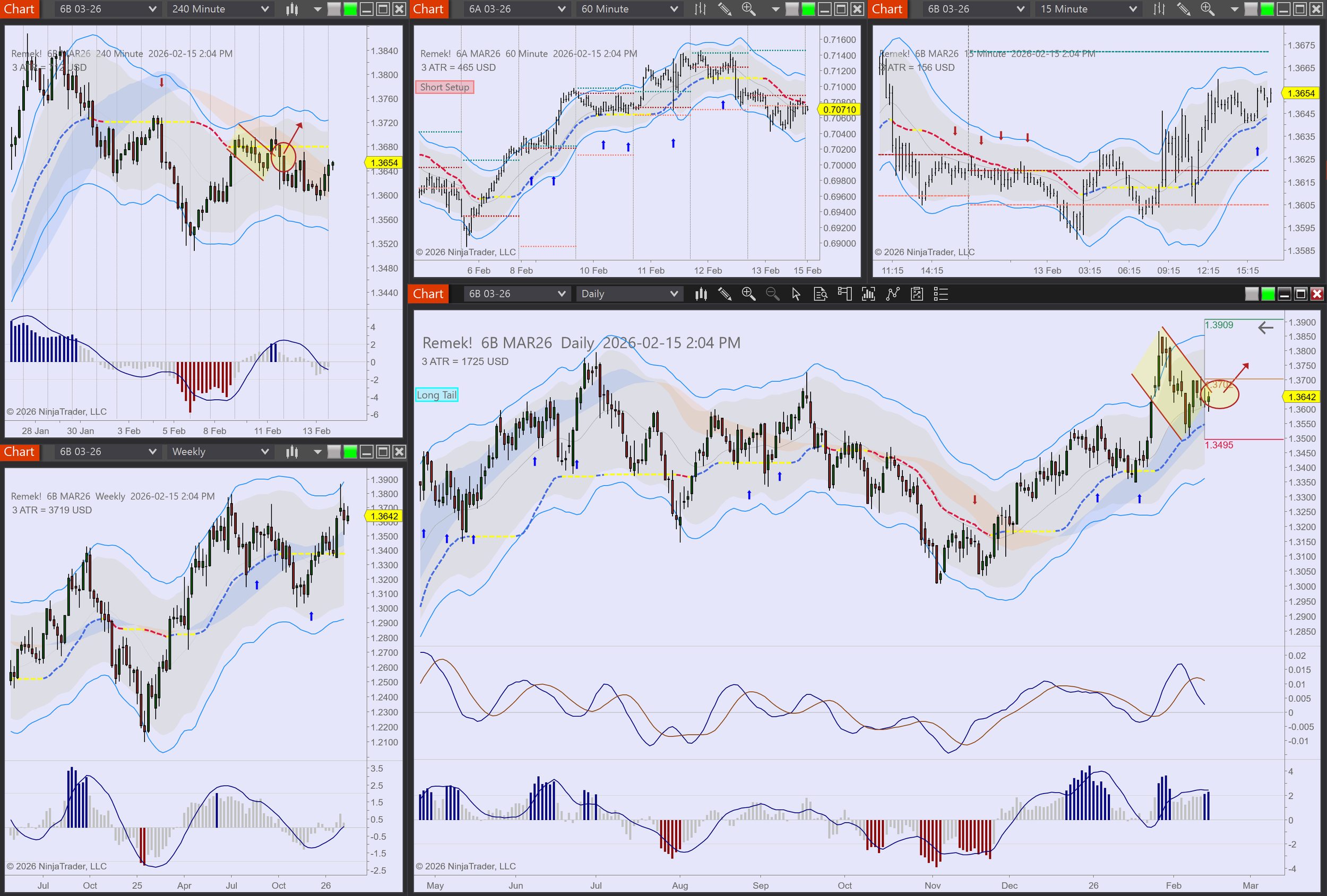This screenshot has width=1327, height=896.
Task: Click the Short Setup label
Action: (444, 87)
